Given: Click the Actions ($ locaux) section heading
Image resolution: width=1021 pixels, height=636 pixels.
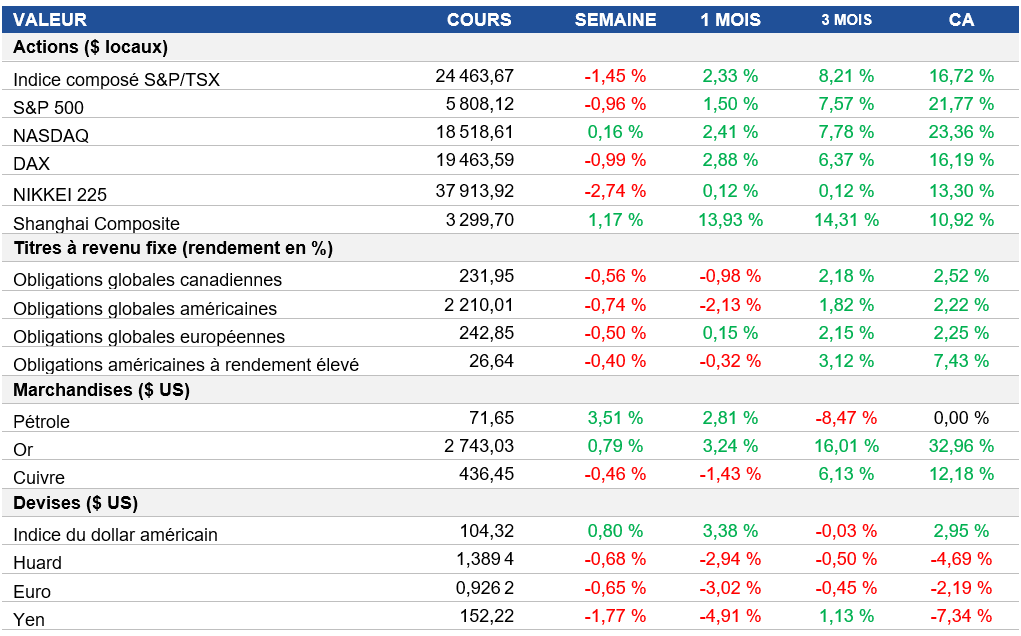Looking at the screenshot, I should click(x=90, y=47).
